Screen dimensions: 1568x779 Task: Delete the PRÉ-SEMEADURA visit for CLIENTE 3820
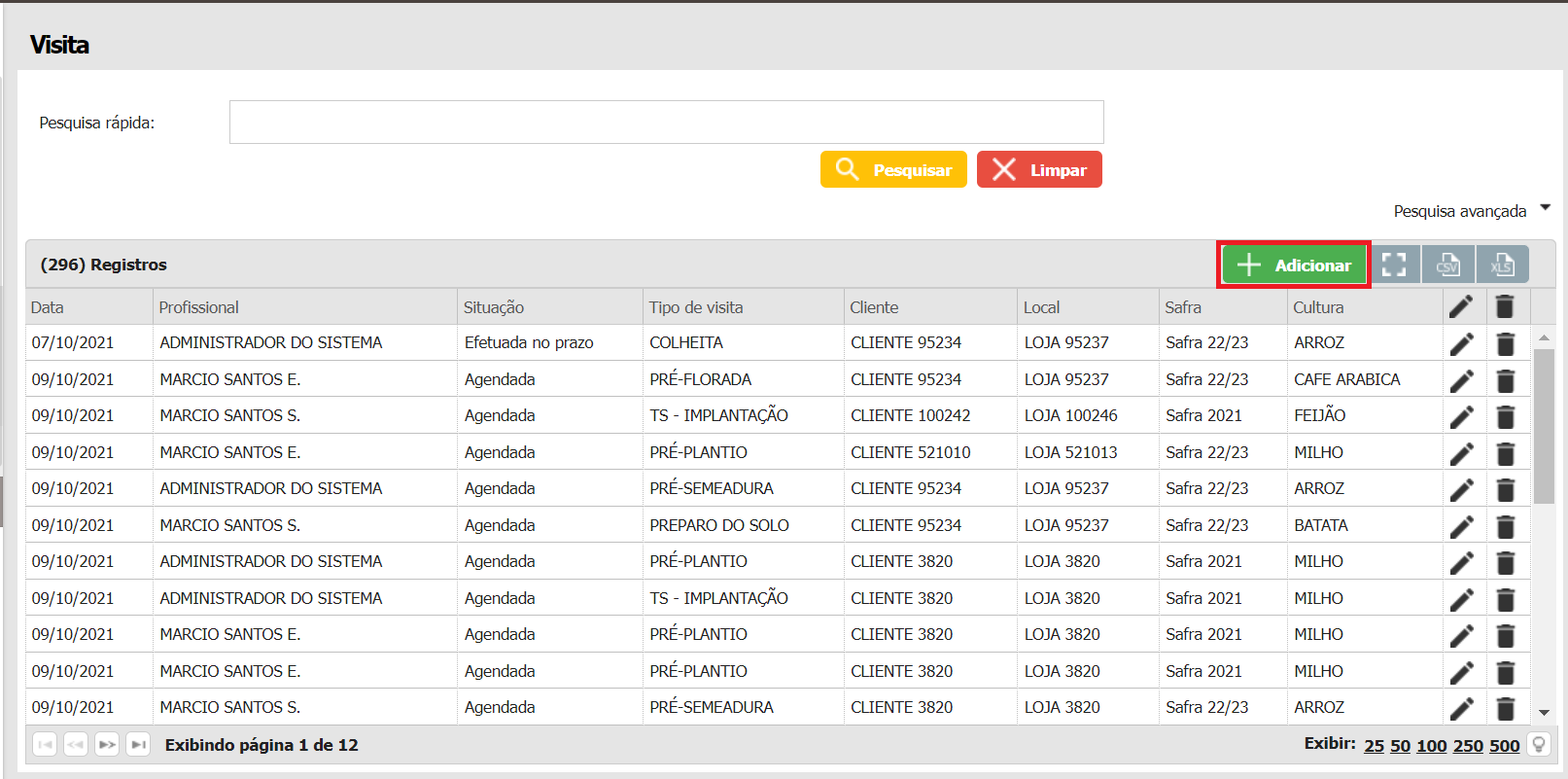click(x=1506, y=708)
